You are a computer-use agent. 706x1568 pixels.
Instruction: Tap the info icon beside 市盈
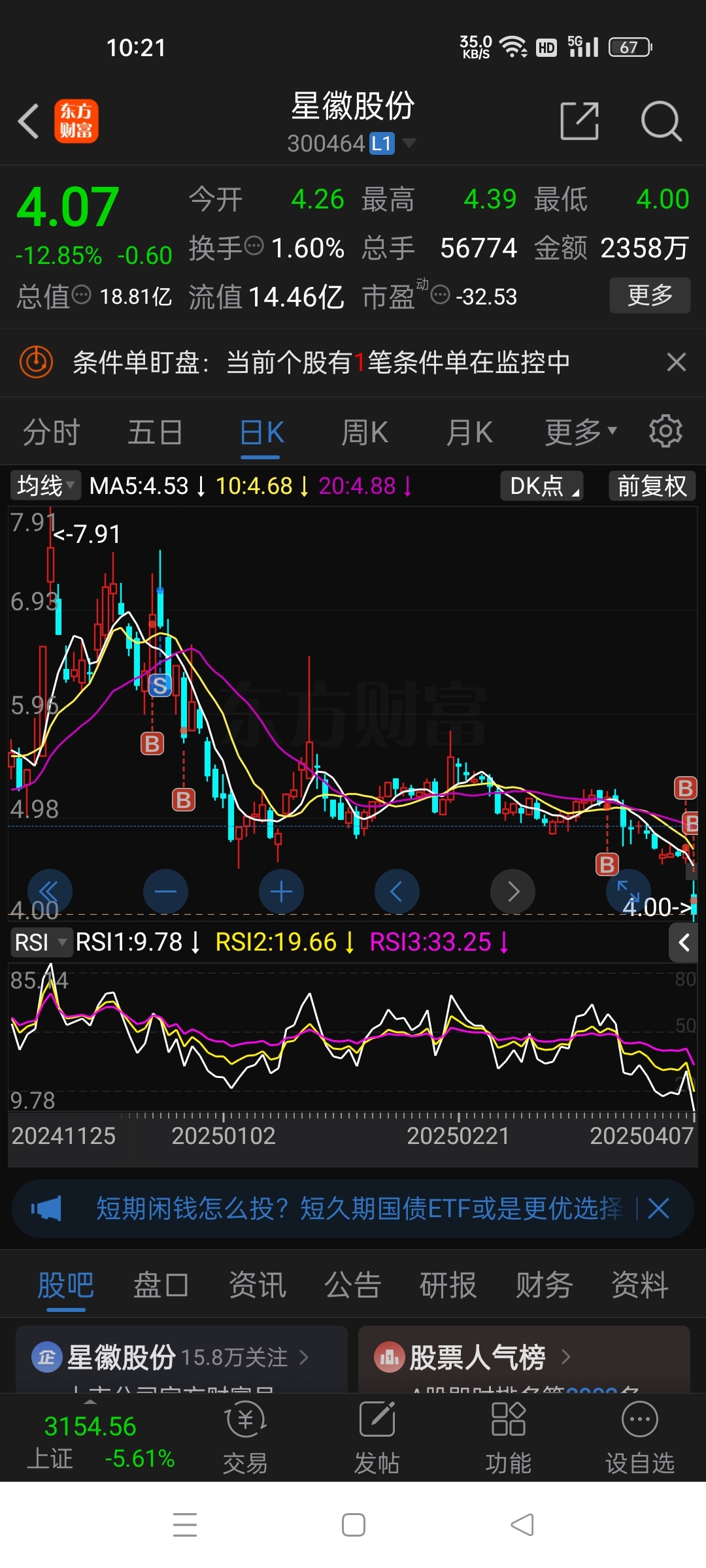point(441,295)
